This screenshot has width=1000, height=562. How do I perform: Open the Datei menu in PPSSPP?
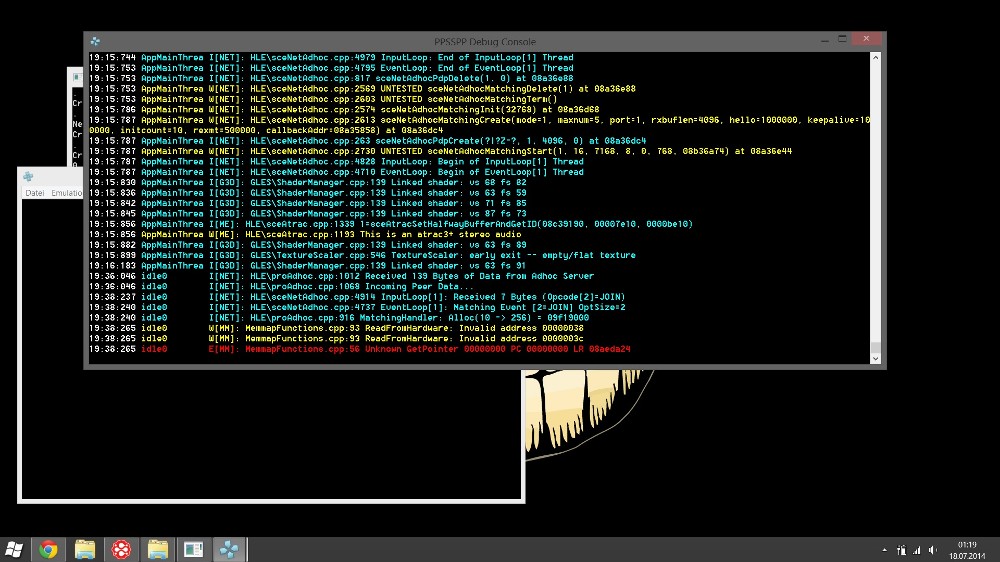click(35, 193)
